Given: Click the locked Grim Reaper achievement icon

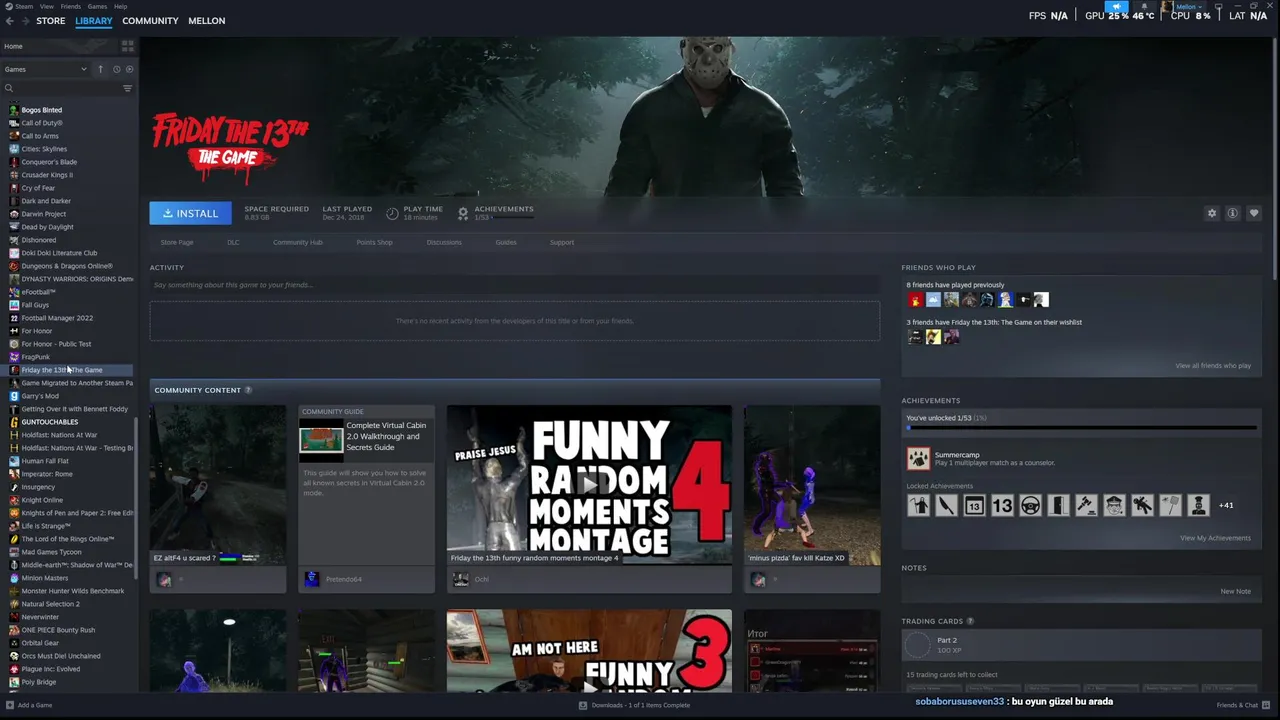Looking at the screenshot, I should coord(918,505).
